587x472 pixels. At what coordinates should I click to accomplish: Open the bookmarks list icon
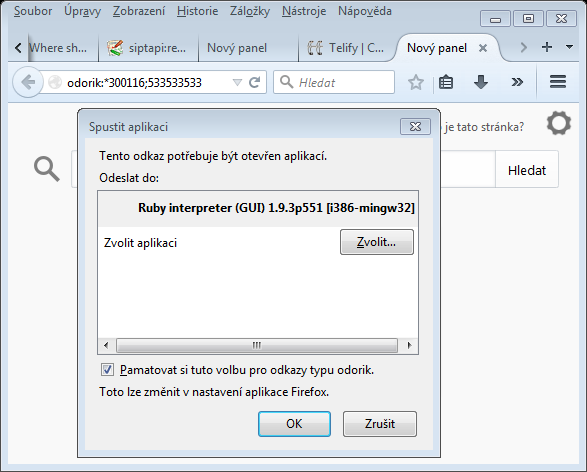445,82
